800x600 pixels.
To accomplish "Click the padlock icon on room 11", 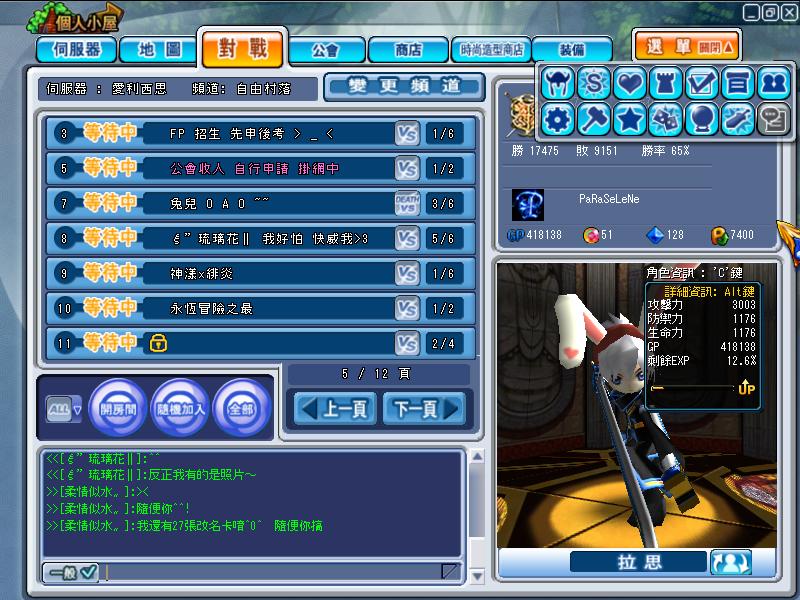I will click(x=158, y=343).
